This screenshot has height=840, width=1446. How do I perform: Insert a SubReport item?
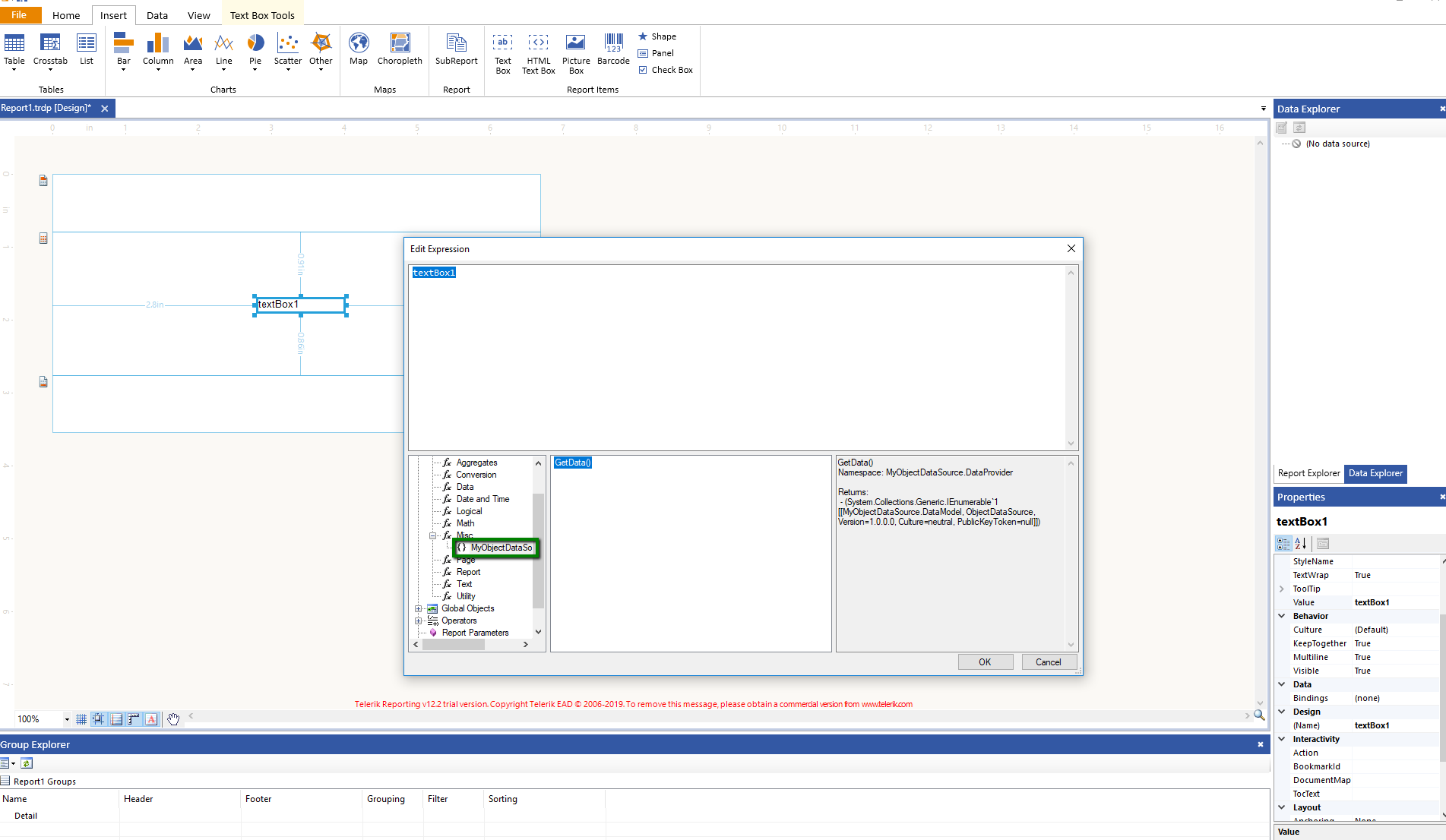pos(456,50)
